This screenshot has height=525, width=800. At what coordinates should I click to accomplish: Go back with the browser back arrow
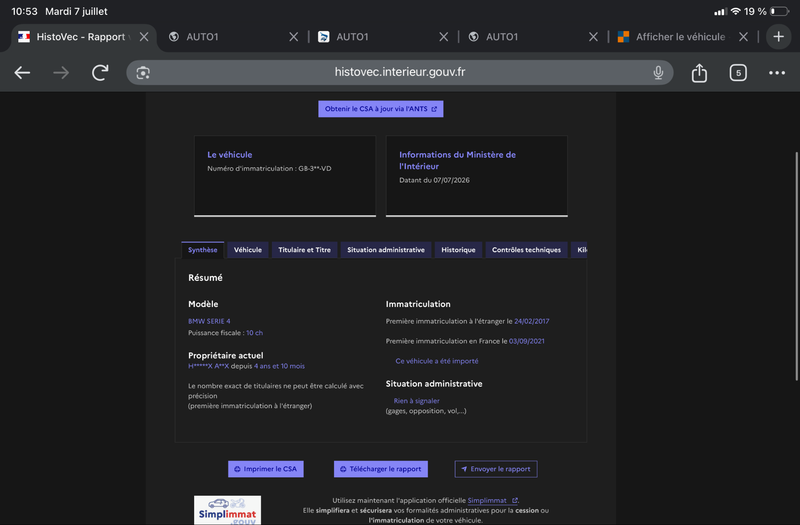(x=22, y=73)
